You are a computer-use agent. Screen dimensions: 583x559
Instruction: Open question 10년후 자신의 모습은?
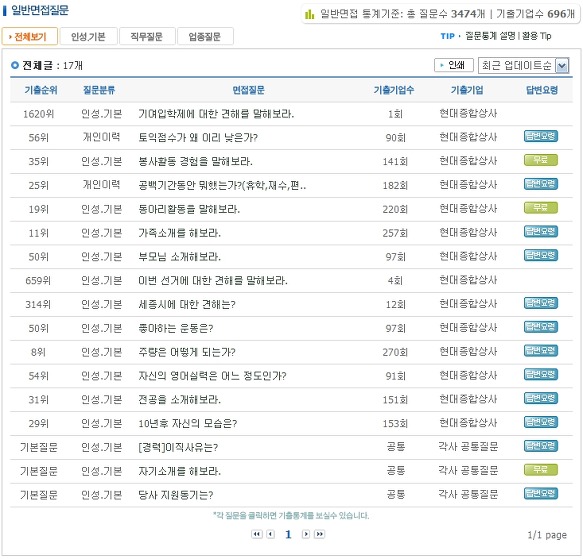tap(188, 424)
